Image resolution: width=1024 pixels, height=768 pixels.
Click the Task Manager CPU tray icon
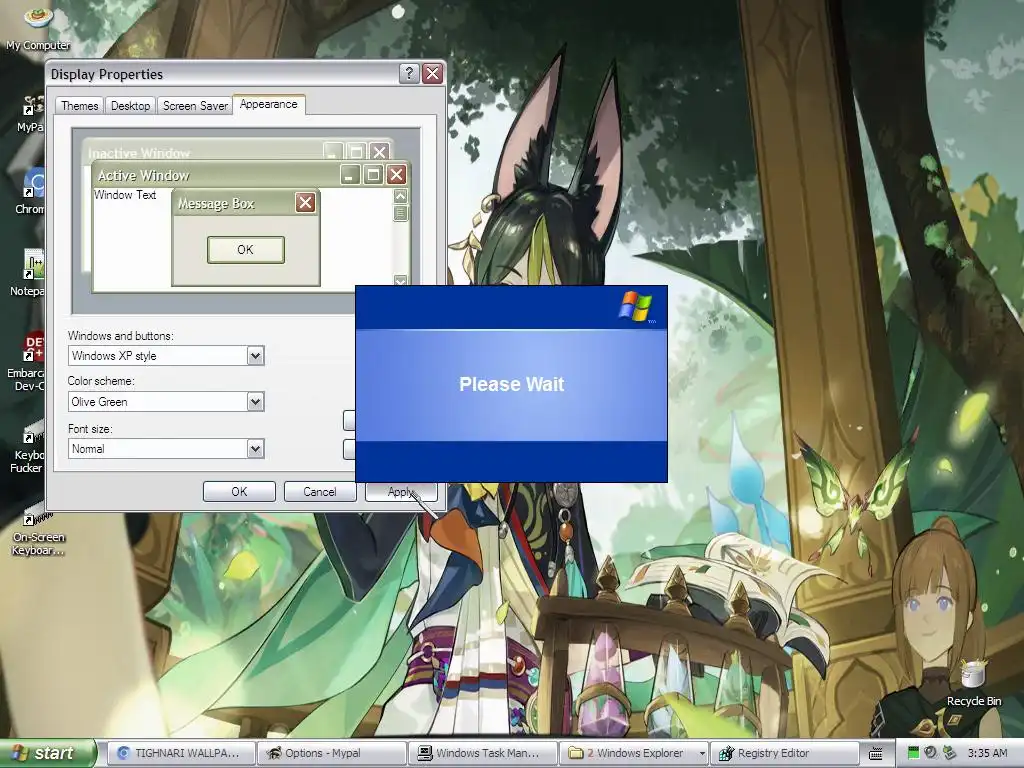point(914,753)
